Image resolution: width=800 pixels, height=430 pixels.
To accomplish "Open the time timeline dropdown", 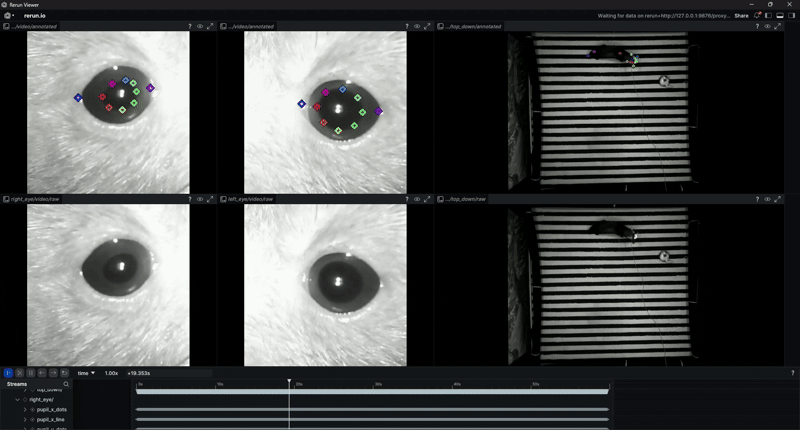I will (x=86, y=373).
